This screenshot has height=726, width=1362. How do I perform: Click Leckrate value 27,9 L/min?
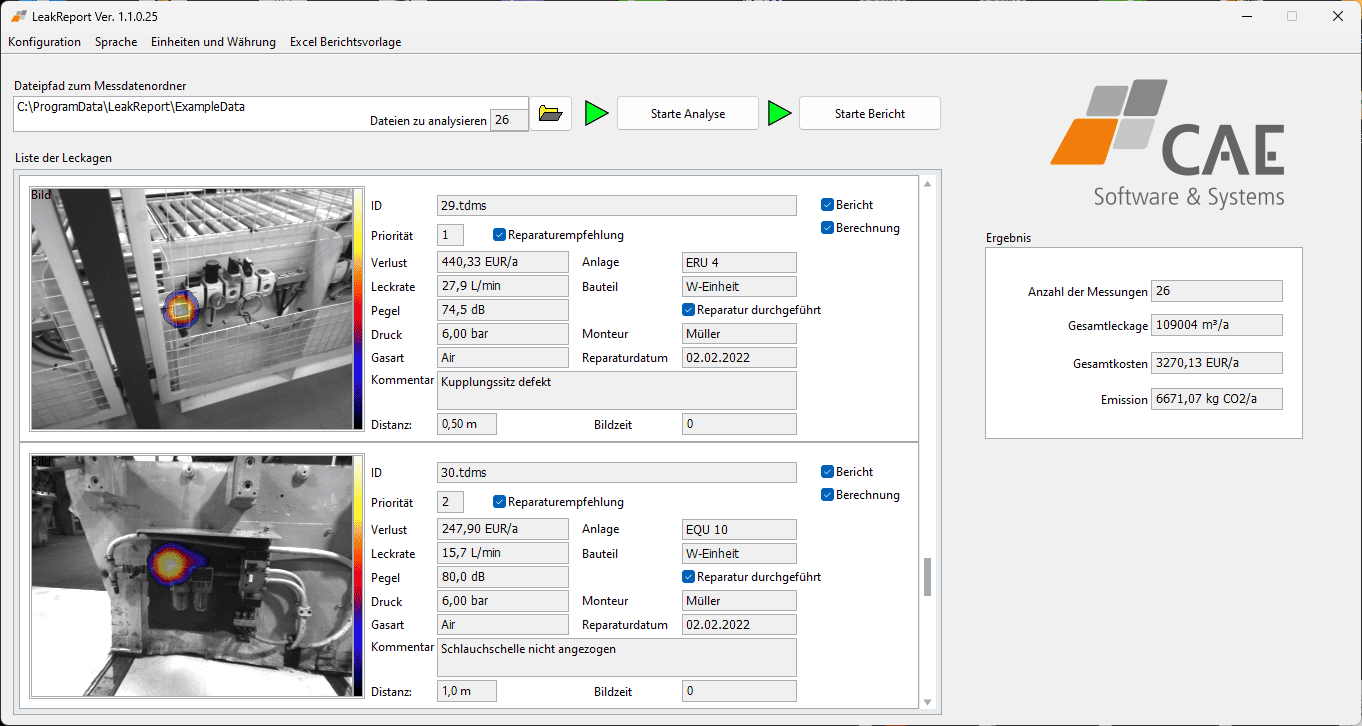point(502,286)
